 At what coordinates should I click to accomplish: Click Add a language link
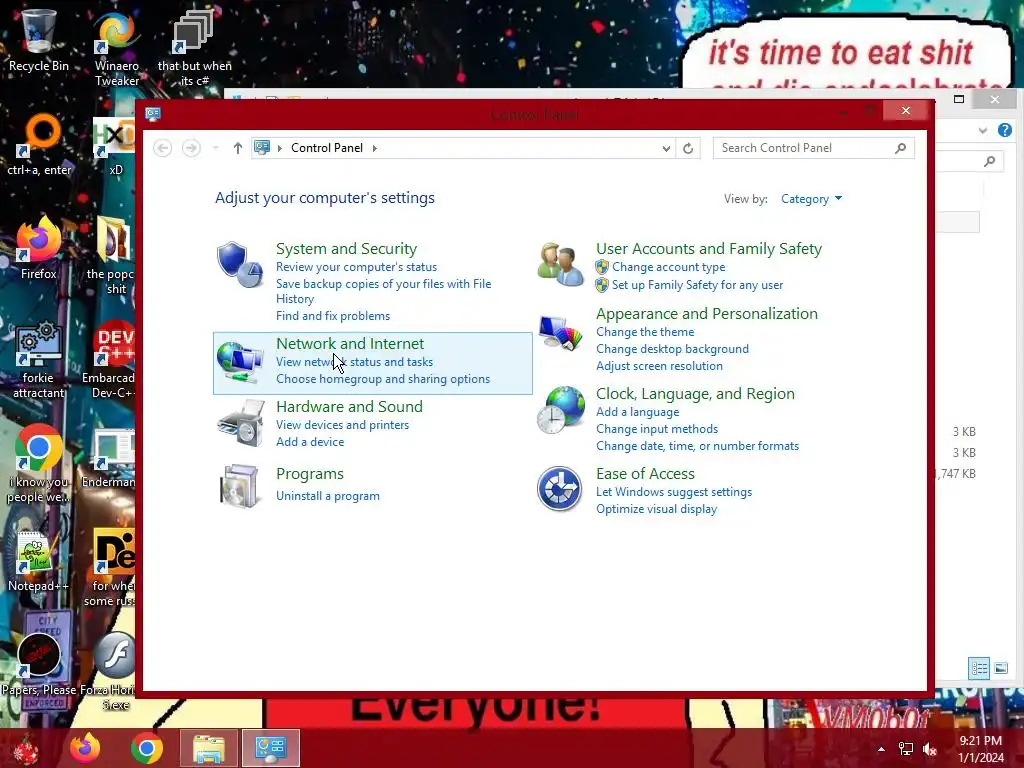click(x=637, y=412)
